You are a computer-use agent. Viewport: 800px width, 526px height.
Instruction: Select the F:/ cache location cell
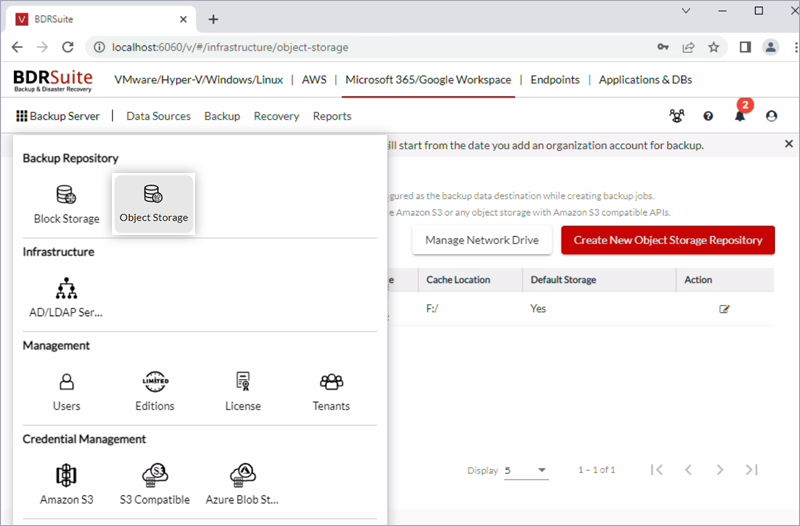coord(432,309)
